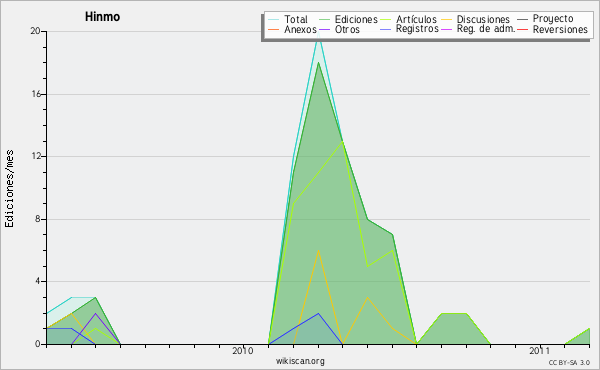Click the y-axis value 4
Image resolution: width=600 pixels, height=370 pixels.
pos(38,282)
